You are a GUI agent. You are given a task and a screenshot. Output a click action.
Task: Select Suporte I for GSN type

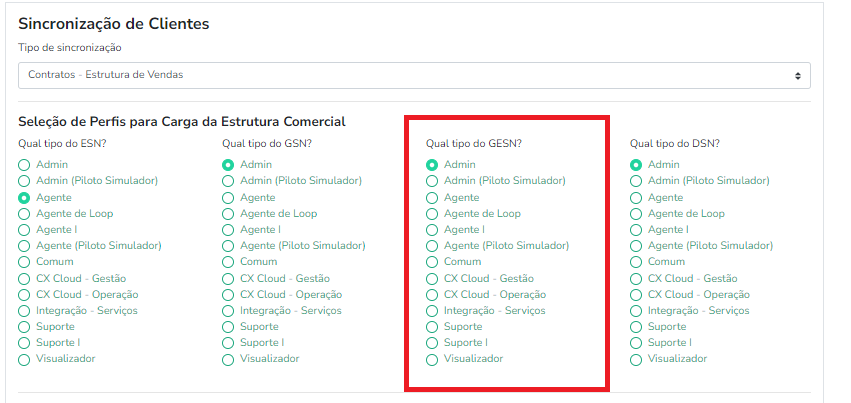(x=228, y=343)
